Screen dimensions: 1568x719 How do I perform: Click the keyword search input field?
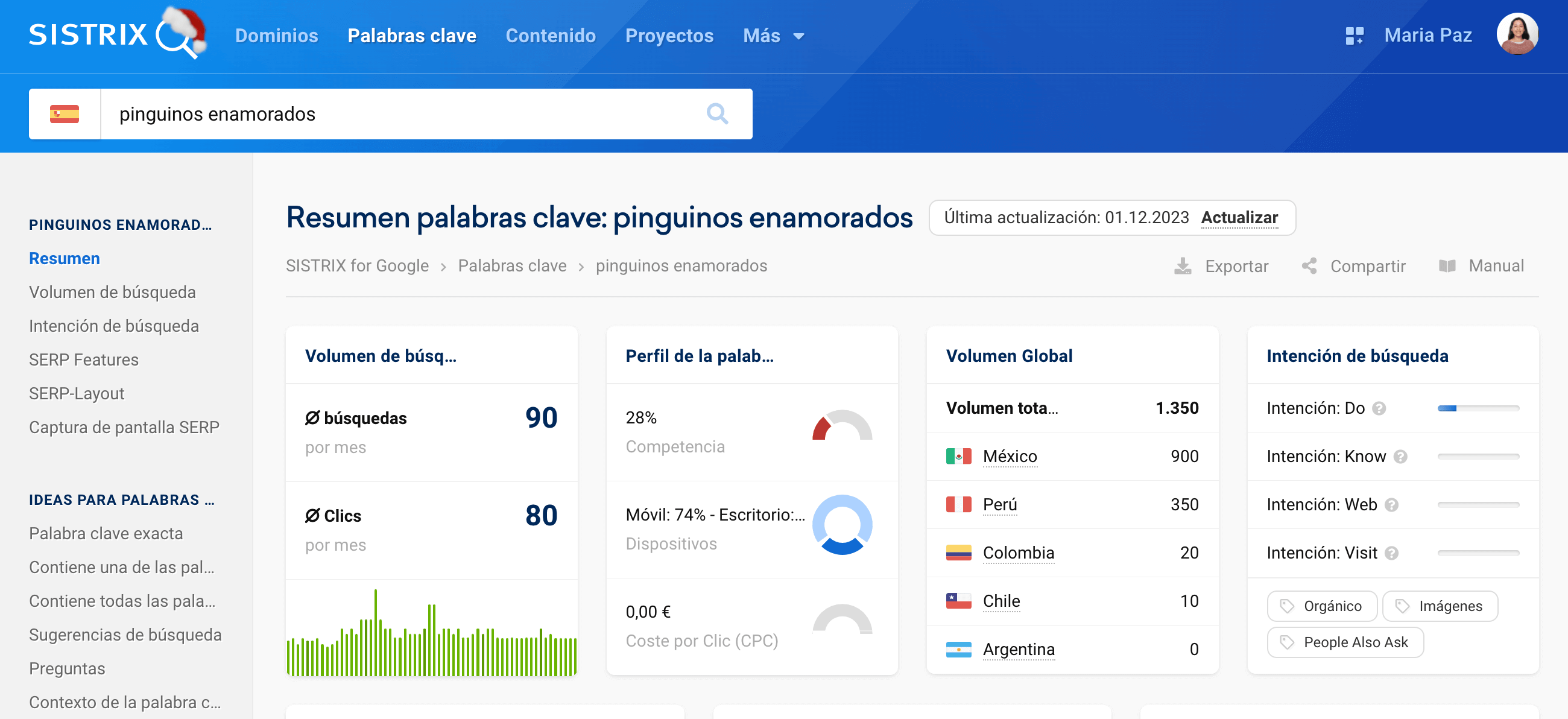coord(402,114)
